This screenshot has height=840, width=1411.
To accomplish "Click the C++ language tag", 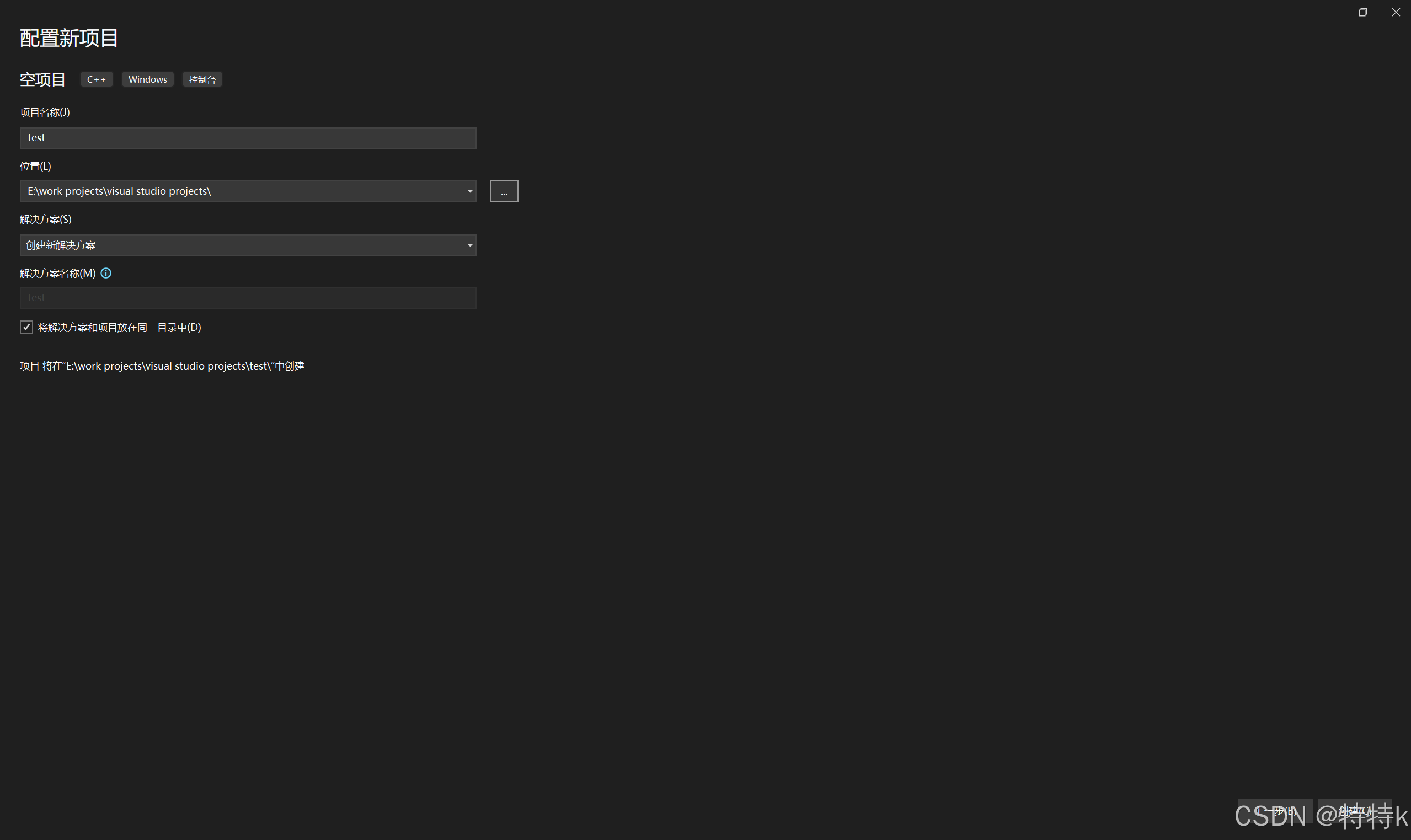I will (x=97, y=79).
